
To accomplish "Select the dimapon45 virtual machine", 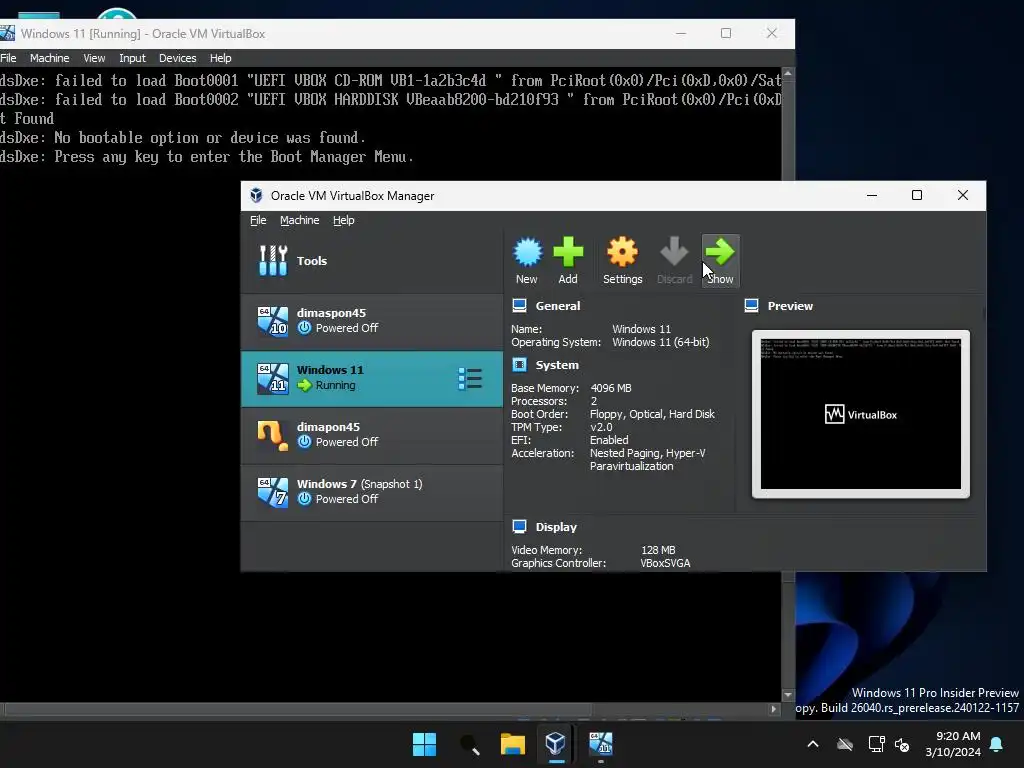I will tap(372, 435).
